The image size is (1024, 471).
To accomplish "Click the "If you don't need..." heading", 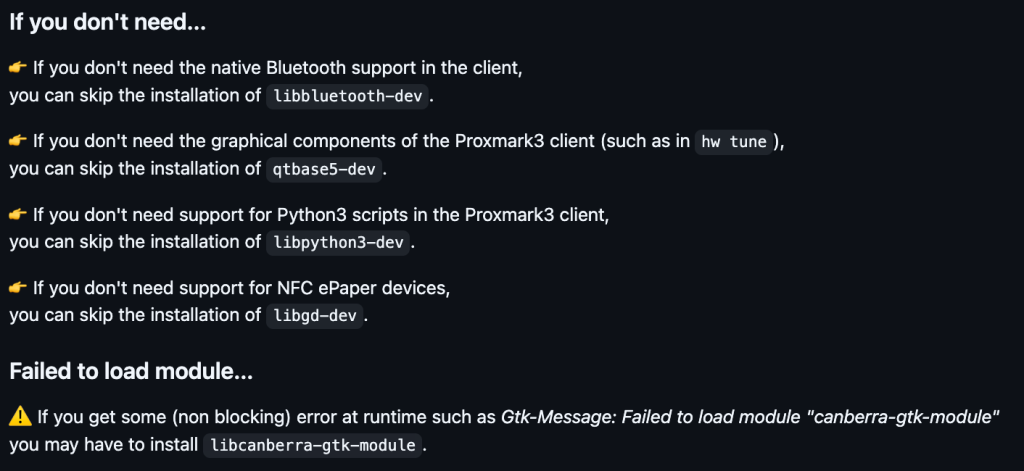I will (x=107, y=21).
